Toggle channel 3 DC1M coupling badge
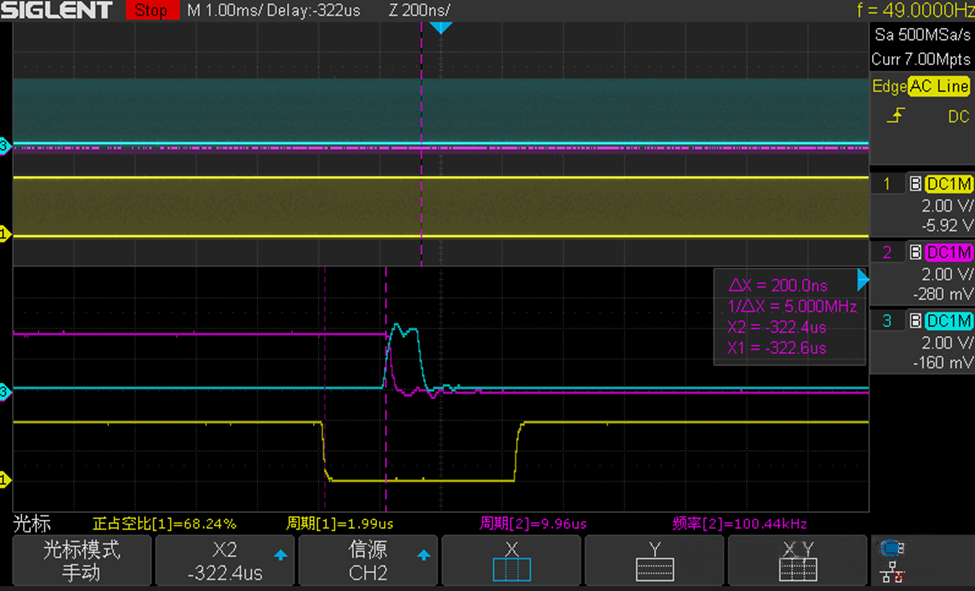 click(948, 321)
